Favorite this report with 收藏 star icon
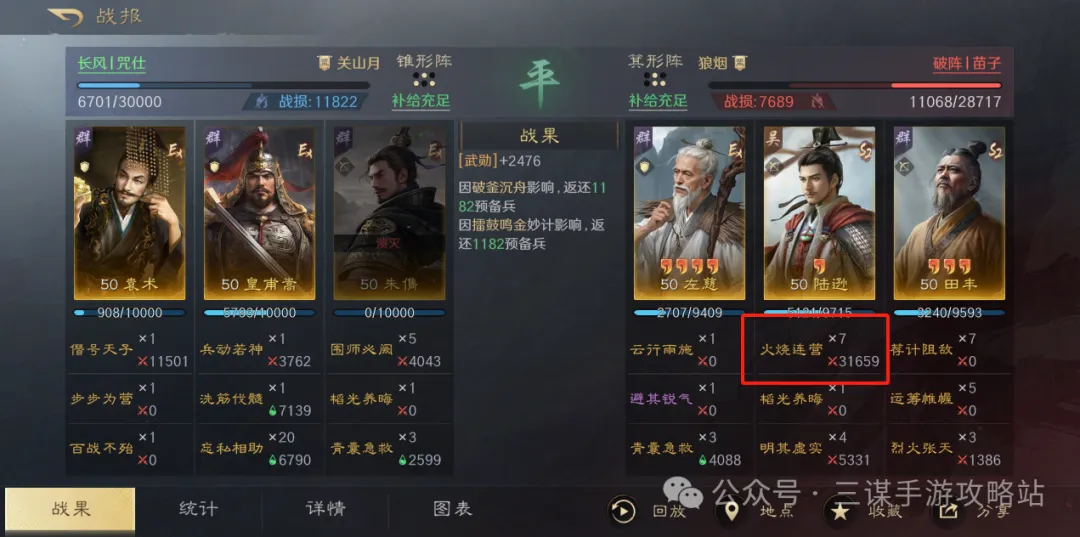This screenshot has height=537, width=1080. 839,511
